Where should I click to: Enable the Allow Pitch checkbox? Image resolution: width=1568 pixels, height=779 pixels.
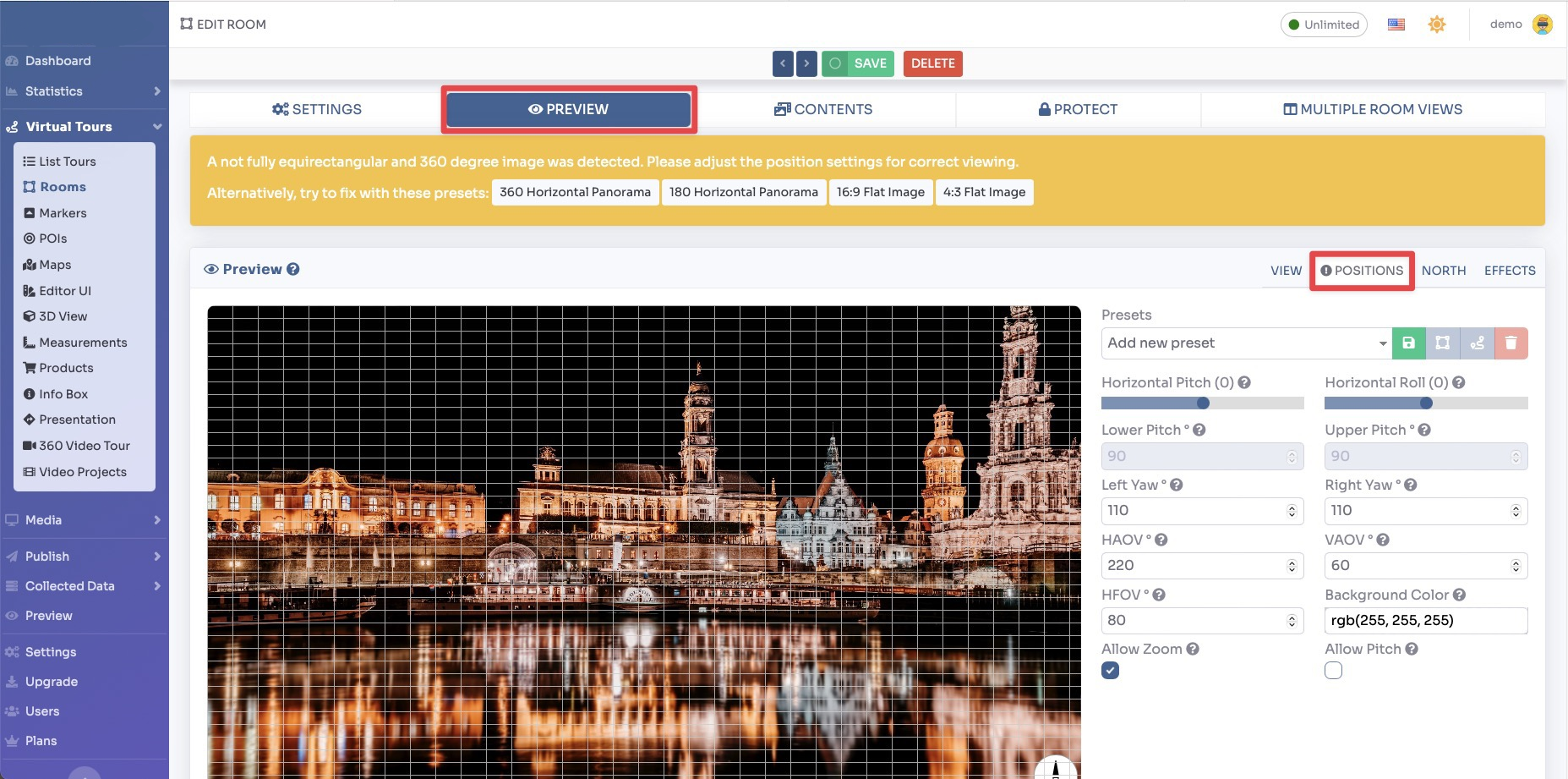[1334, 671]
